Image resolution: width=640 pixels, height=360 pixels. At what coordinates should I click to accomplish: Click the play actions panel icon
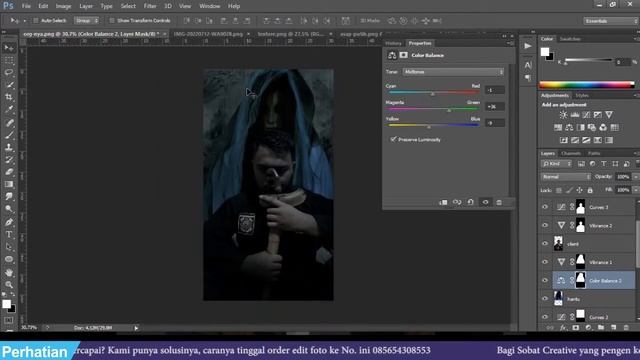(528, 46)
